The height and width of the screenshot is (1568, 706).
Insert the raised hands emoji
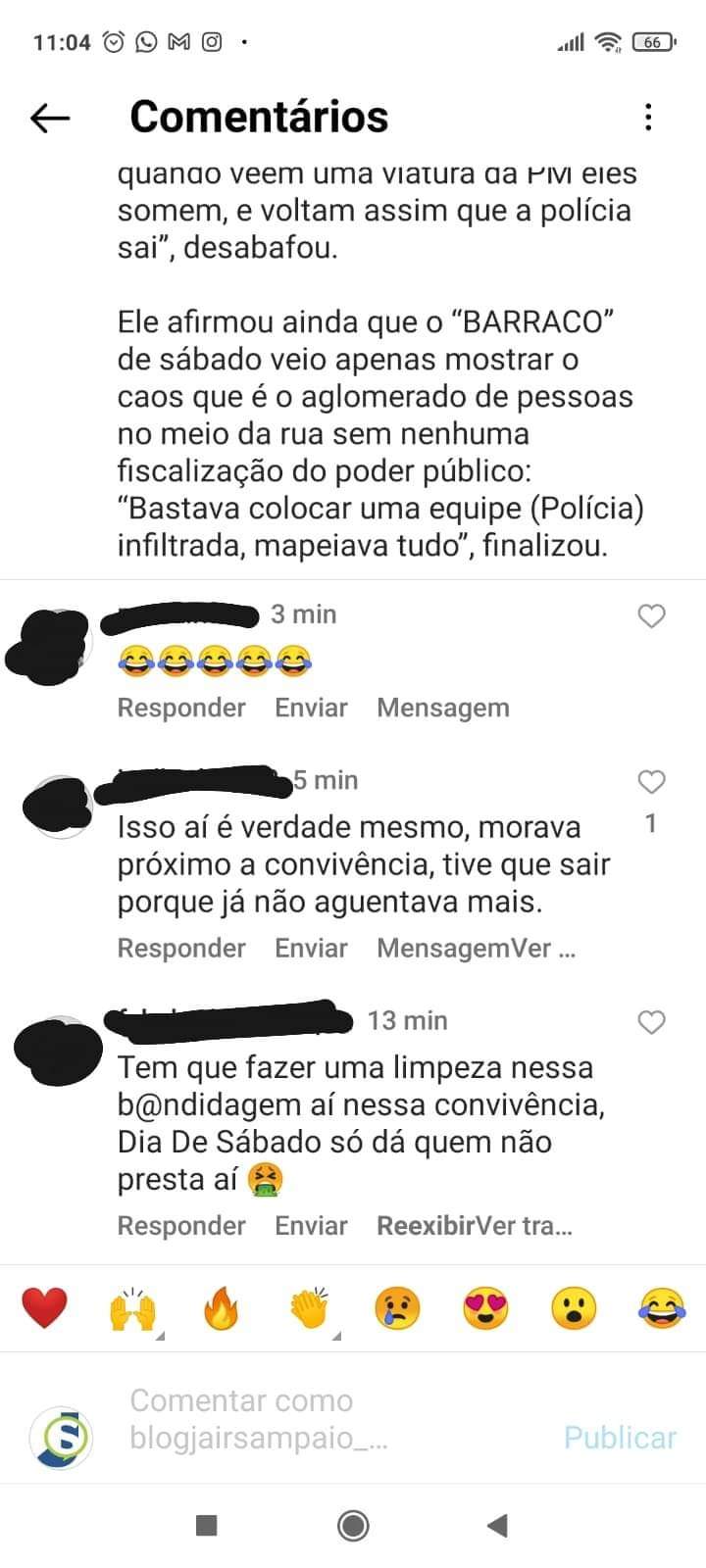pos(132,1308)
